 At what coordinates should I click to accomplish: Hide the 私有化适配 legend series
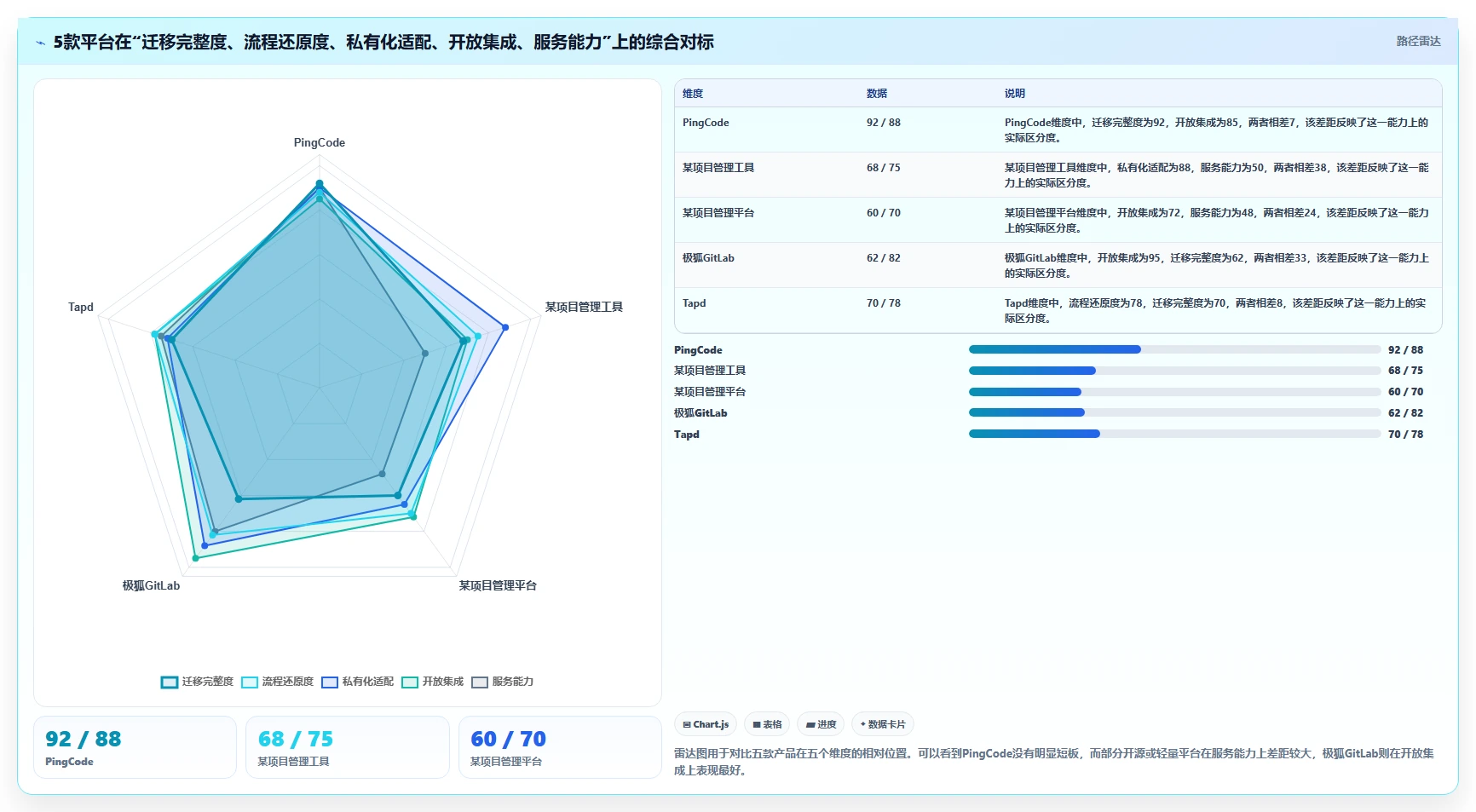click(357, 682)
